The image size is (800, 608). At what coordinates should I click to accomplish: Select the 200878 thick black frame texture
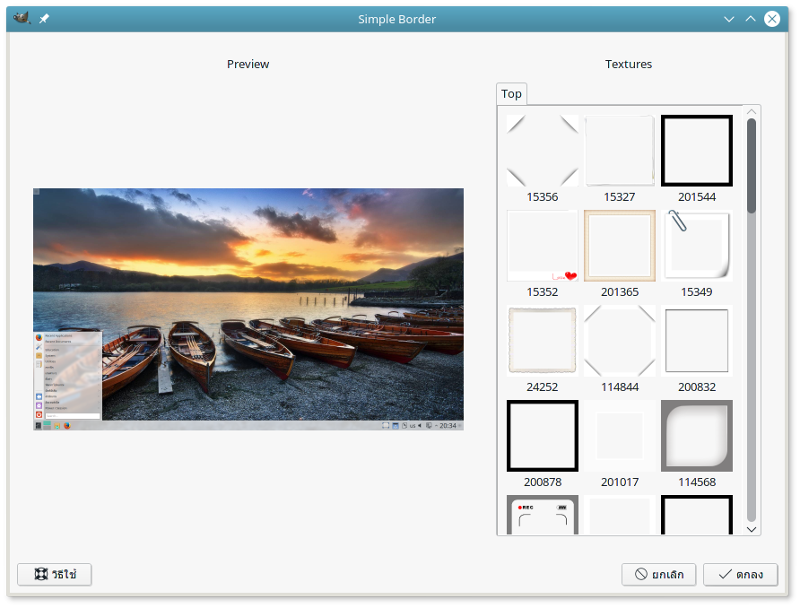coord(542,436)
